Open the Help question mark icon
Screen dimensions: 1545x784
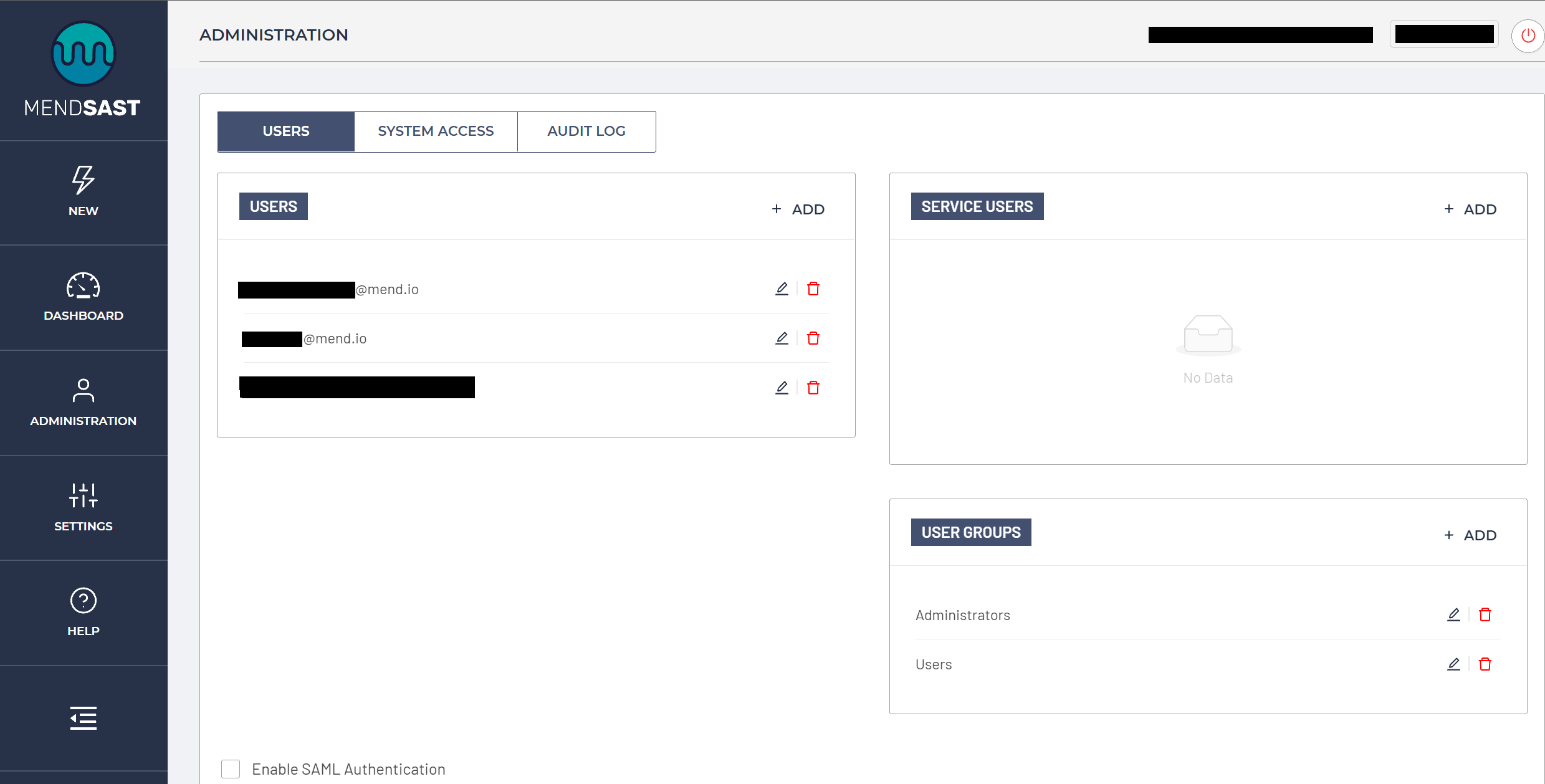pyautogui.click(x=83, y=601)
